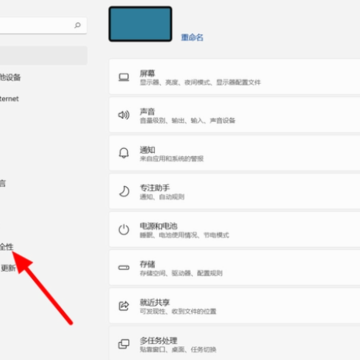
Task: Click the laptop icon beside 屏幕
Action: click(124, 77)
